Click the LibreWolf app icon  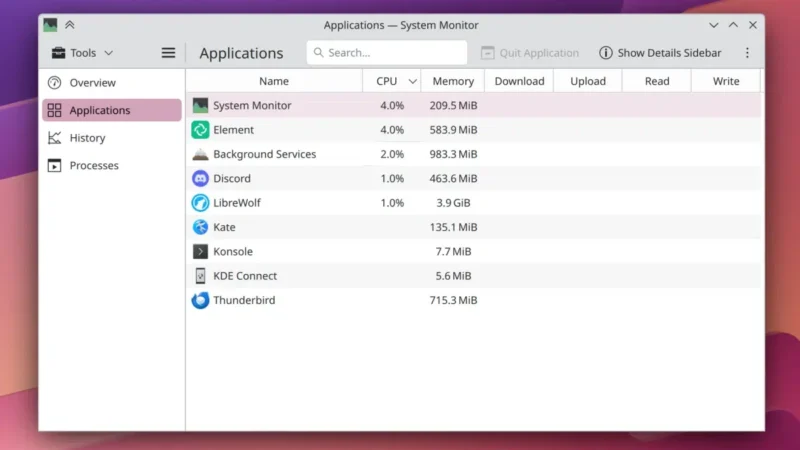click(x=200, y=203)
